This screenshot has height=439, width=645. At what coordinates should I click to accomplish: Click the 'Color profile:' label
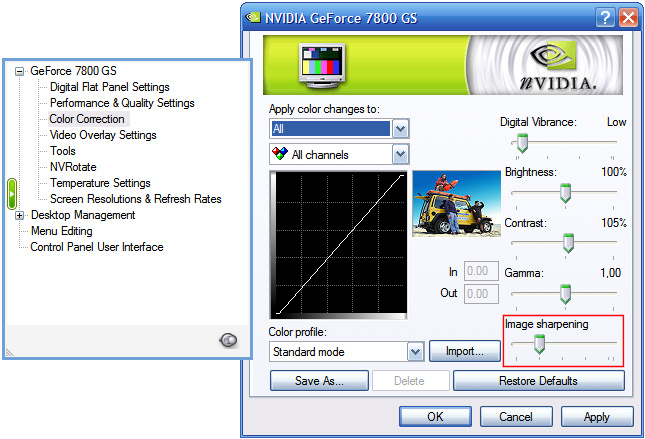tap(297, 332)
